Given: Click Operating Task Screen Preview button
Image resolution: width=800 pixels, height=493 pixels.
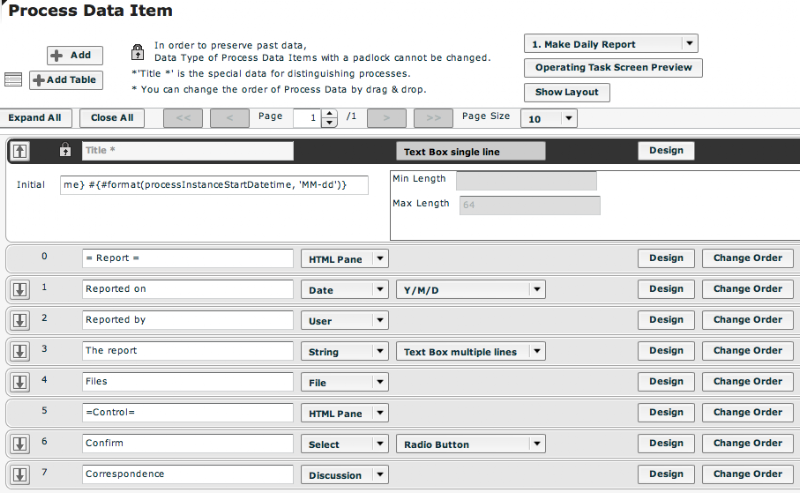Looking at the screenshot, I should [x=613, y=67].
